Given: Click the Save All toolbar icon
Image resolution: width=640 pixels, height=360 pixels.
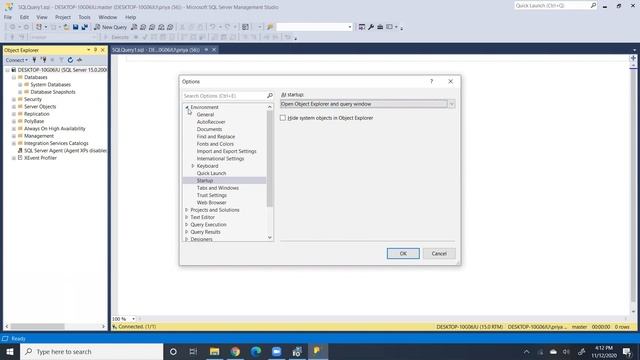Looking at the screenshot, I should (85, 27).
